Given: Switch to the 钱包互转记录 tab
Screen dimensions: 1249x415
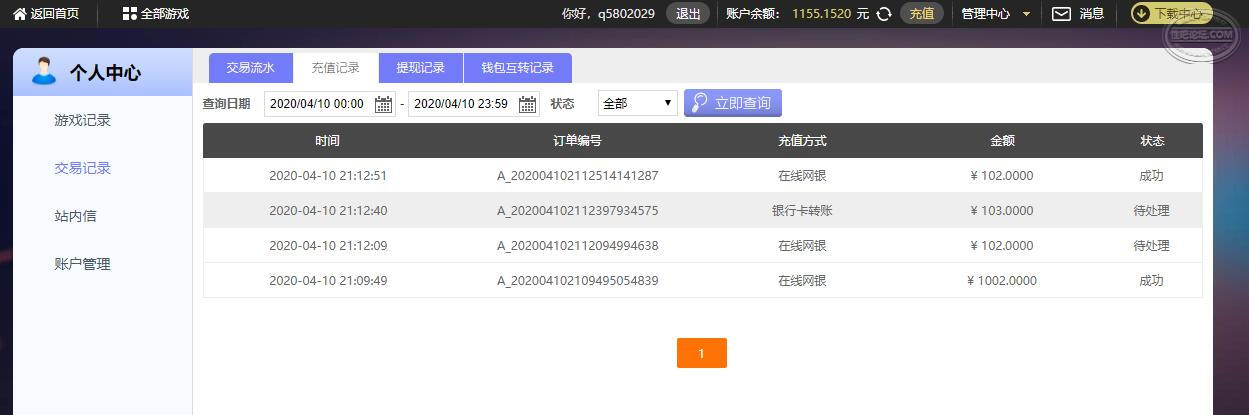Looking at the screenshot, I should [518, 68].
